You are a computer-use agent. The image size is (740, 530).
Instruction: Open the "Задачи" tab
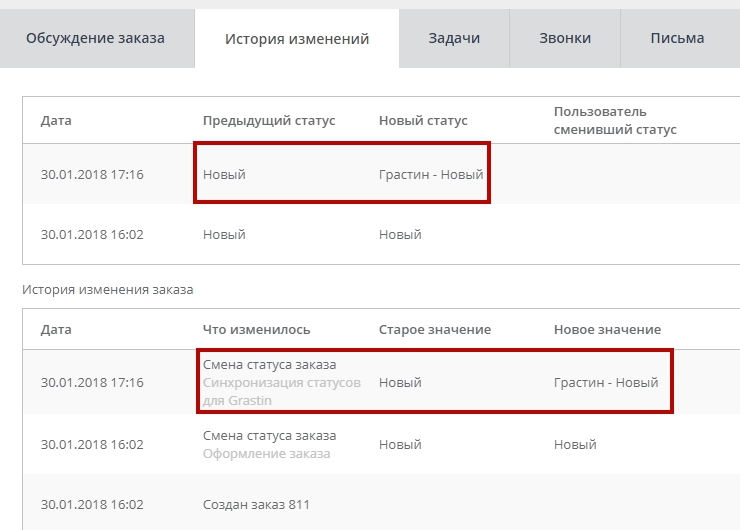point(454,39)
